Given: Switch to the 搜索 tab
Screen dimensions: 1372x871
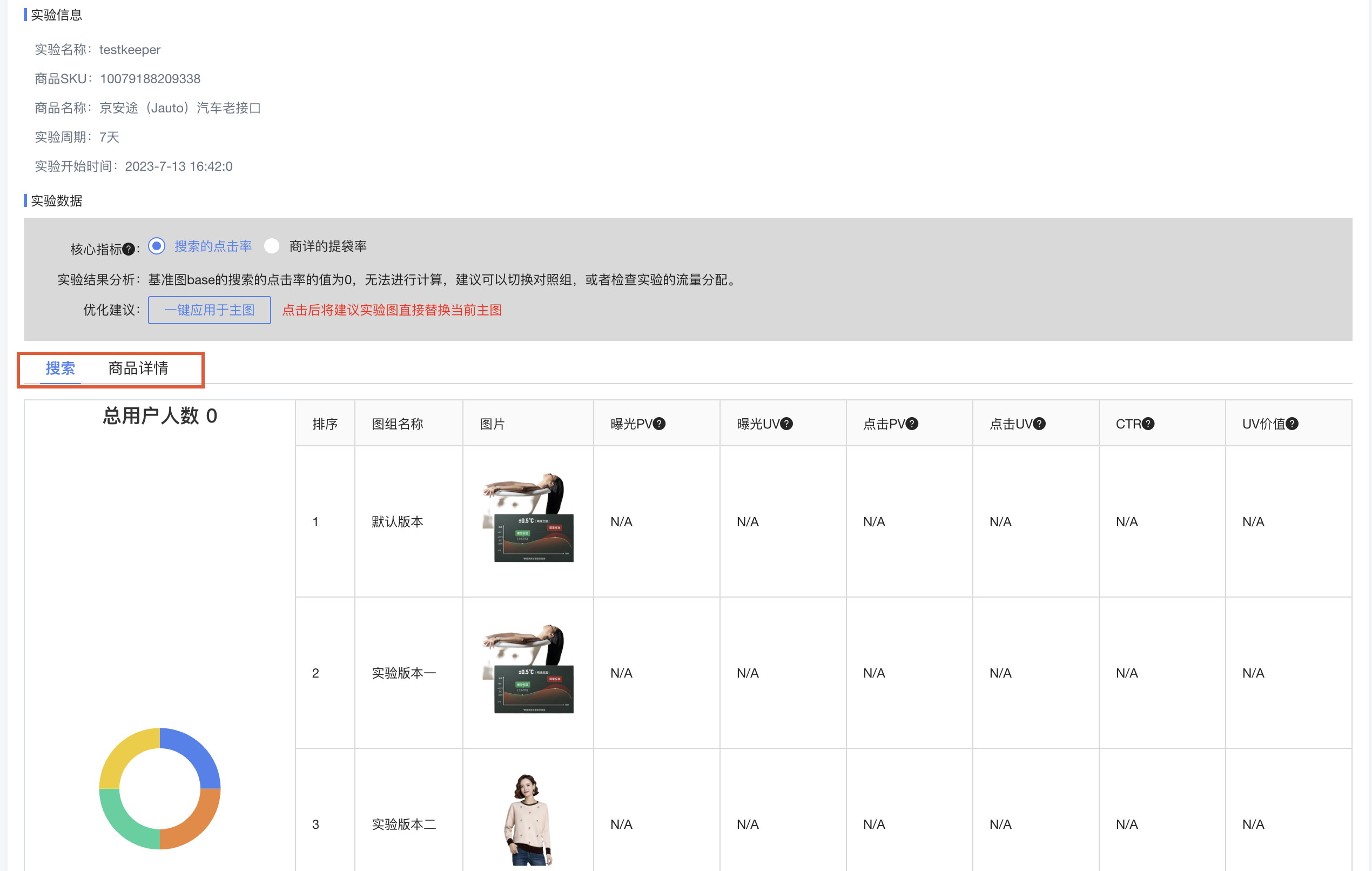Looking at the screenshot, I should coord(60,368).
